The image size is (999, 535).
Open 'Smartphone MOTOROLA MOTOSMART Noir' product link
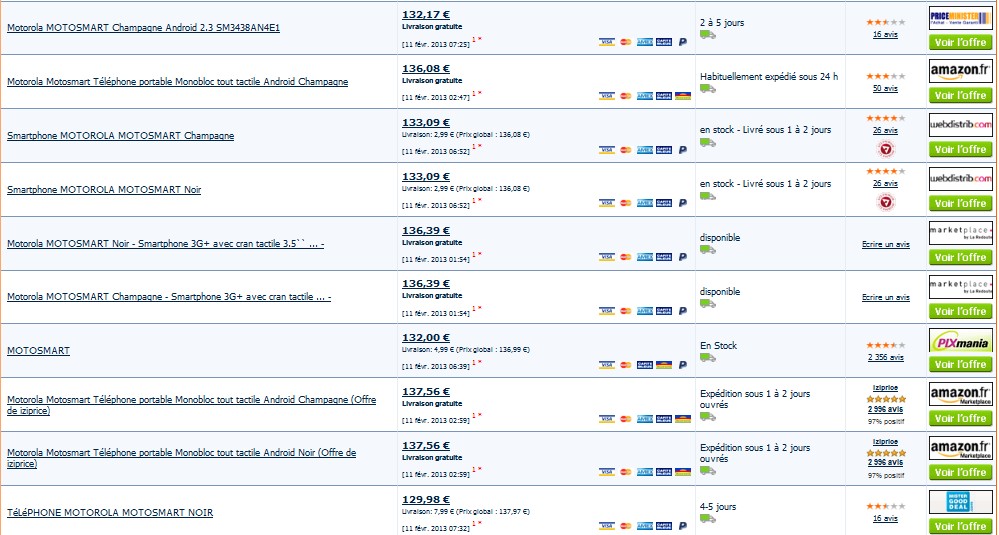[104, 190]
